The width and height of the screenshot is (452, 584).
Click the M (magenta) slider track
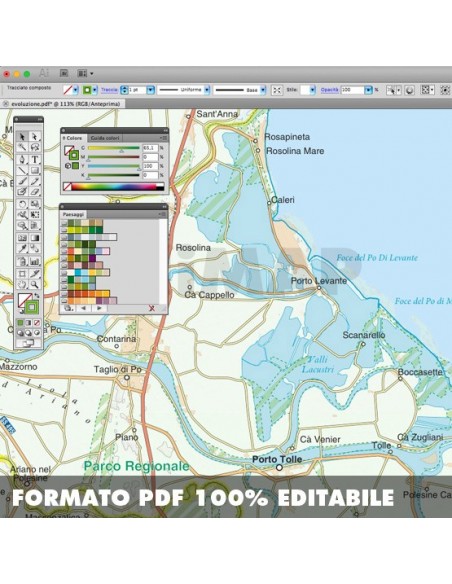click(x=114, y=157)
